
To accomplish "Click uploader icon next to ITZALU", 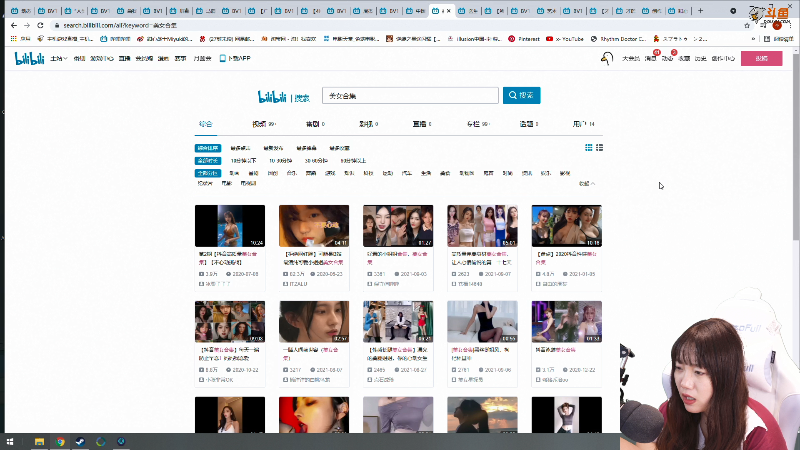I will [x=286, y=284].
